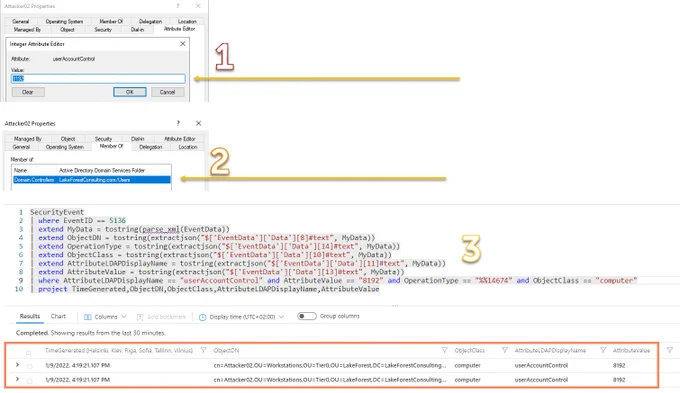Screen dimensions: 680x393
Task: Click help in the dialog with Integer Attribute Editor
Action: click(x=178, y=6)
